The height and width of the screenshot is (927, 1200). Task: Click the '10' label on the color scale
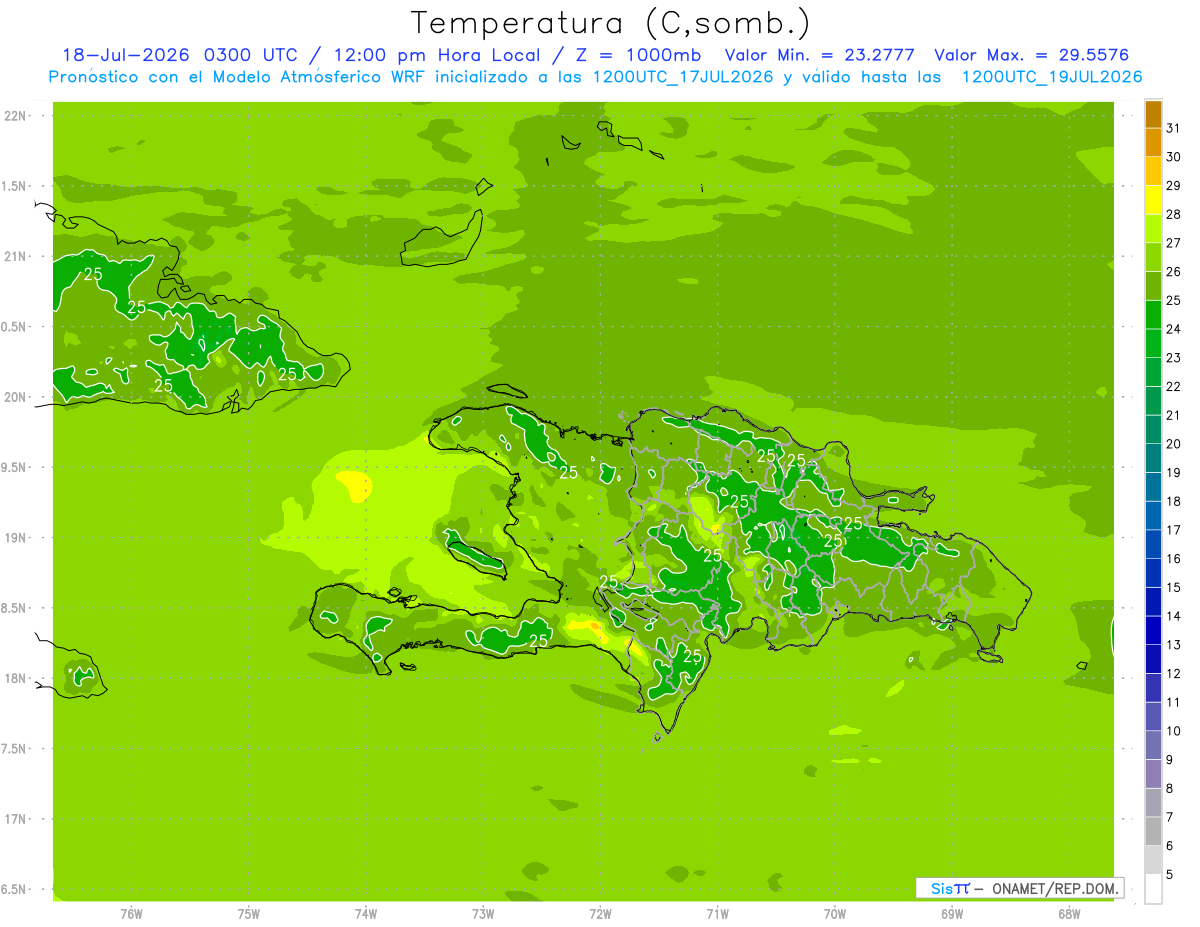(x=1173, y=731)
